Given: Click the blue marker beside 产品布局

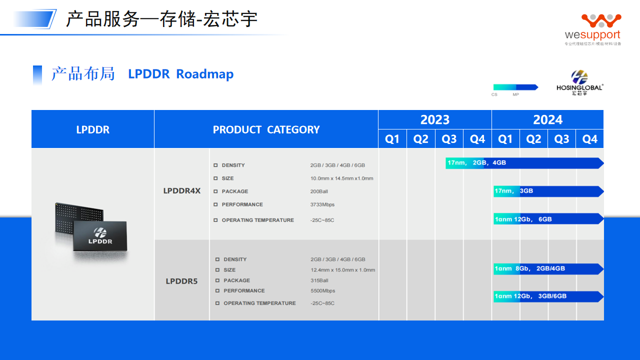Looking at the screenshot, I should 37,75.
